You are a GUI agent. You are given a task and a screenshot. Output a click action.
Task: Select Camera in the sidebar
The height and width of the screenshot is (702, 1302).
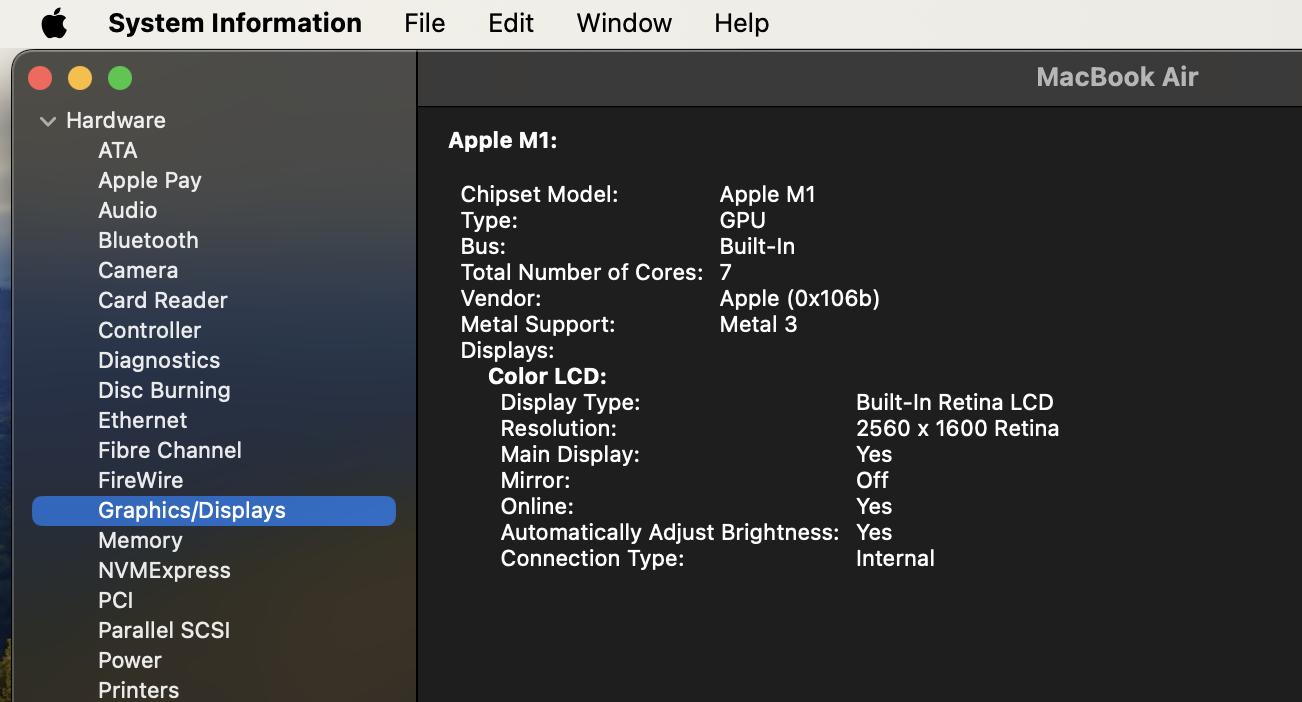[138, 270]
